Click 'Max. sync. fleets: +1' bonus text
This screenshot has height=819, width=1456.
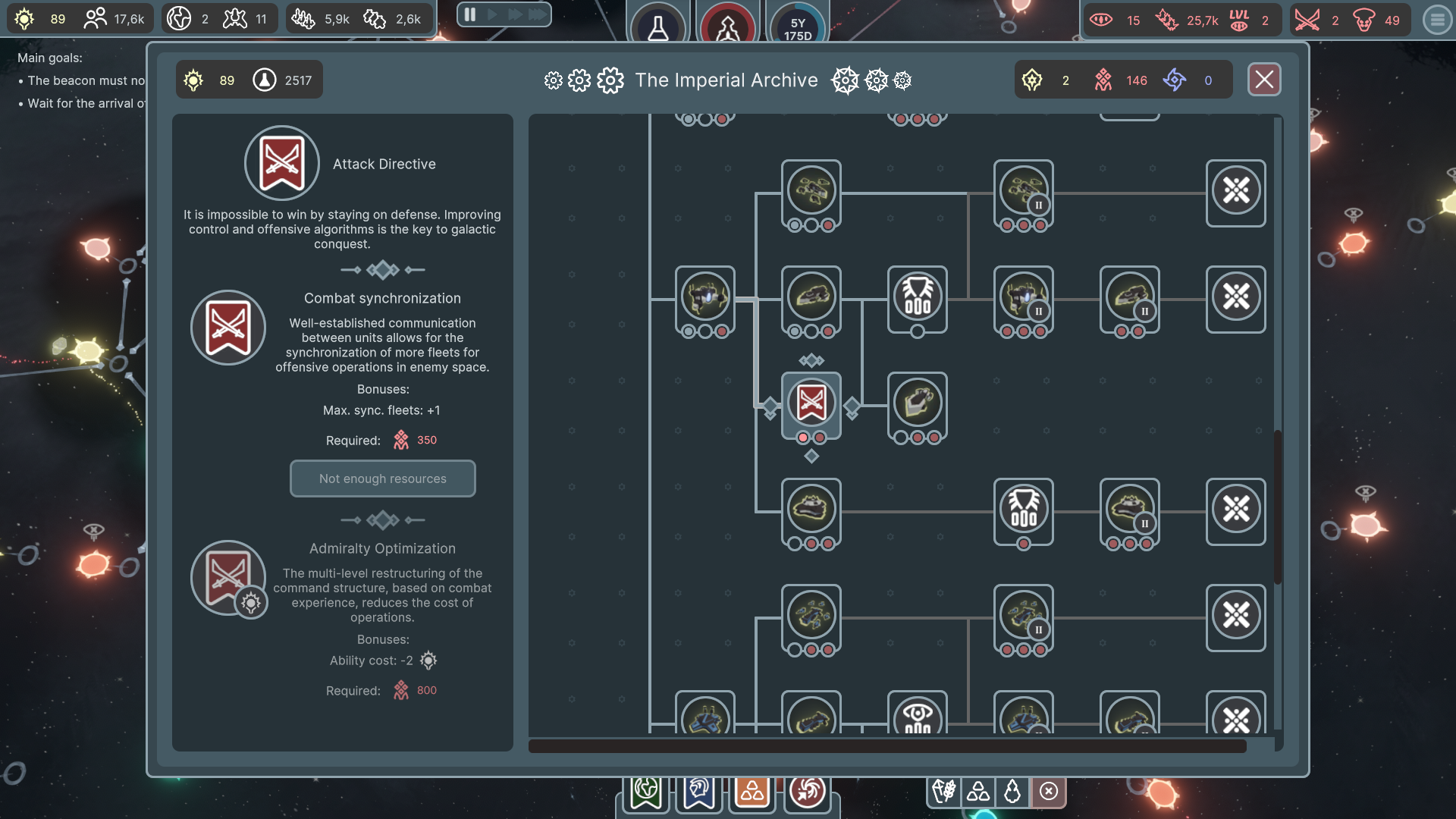(x=381, y=410)
